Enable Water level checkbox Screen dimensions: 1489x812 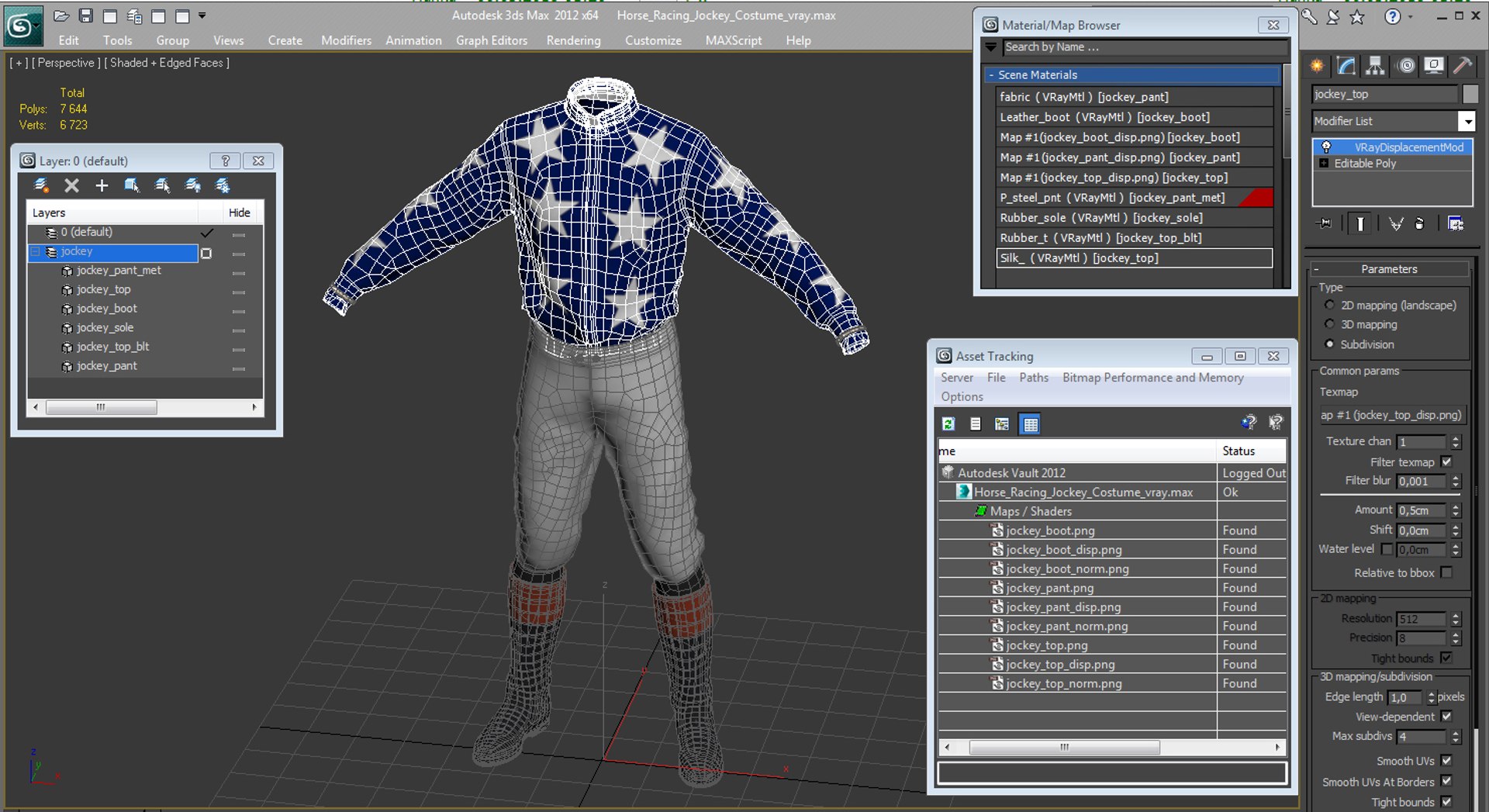click(1387, 549)
